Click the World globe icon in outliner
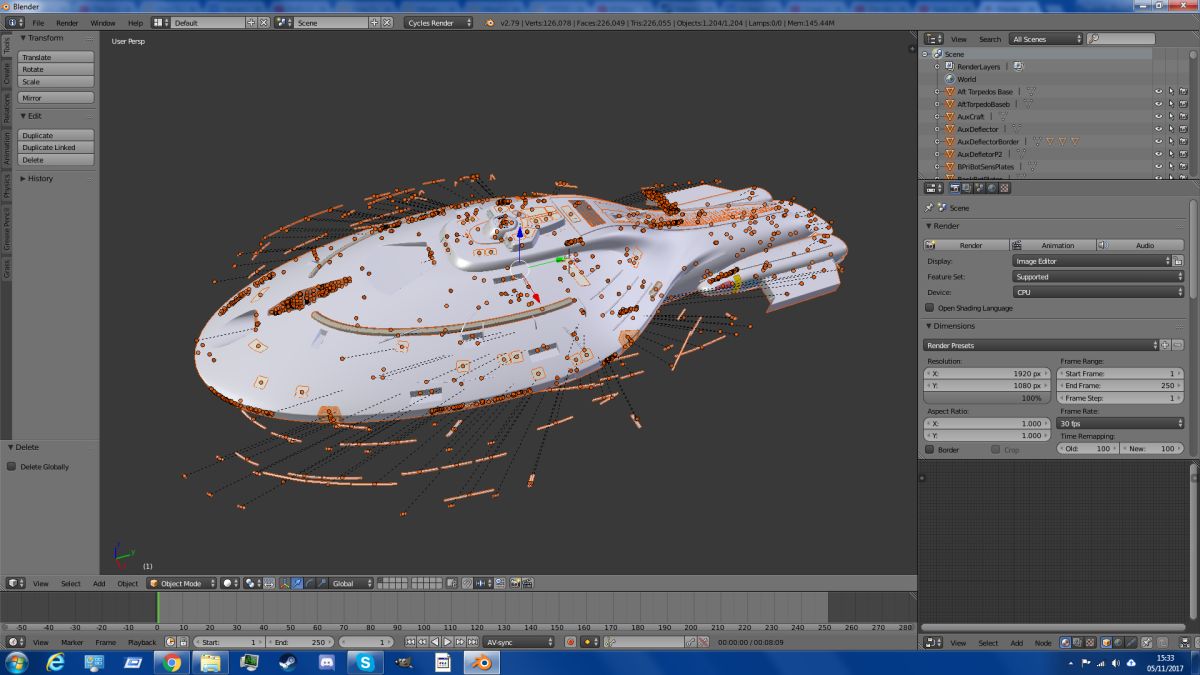The width and height of the screenshot is (1200, 675). click(949, 79)
